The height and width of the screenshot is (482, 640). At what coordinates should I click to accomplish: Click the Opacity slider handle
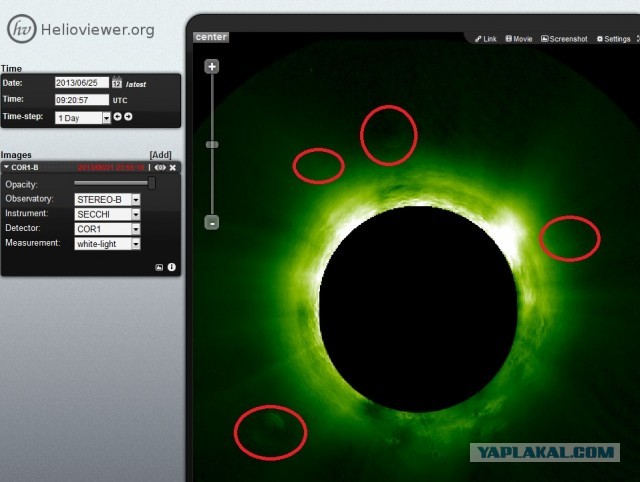point(151,183)
